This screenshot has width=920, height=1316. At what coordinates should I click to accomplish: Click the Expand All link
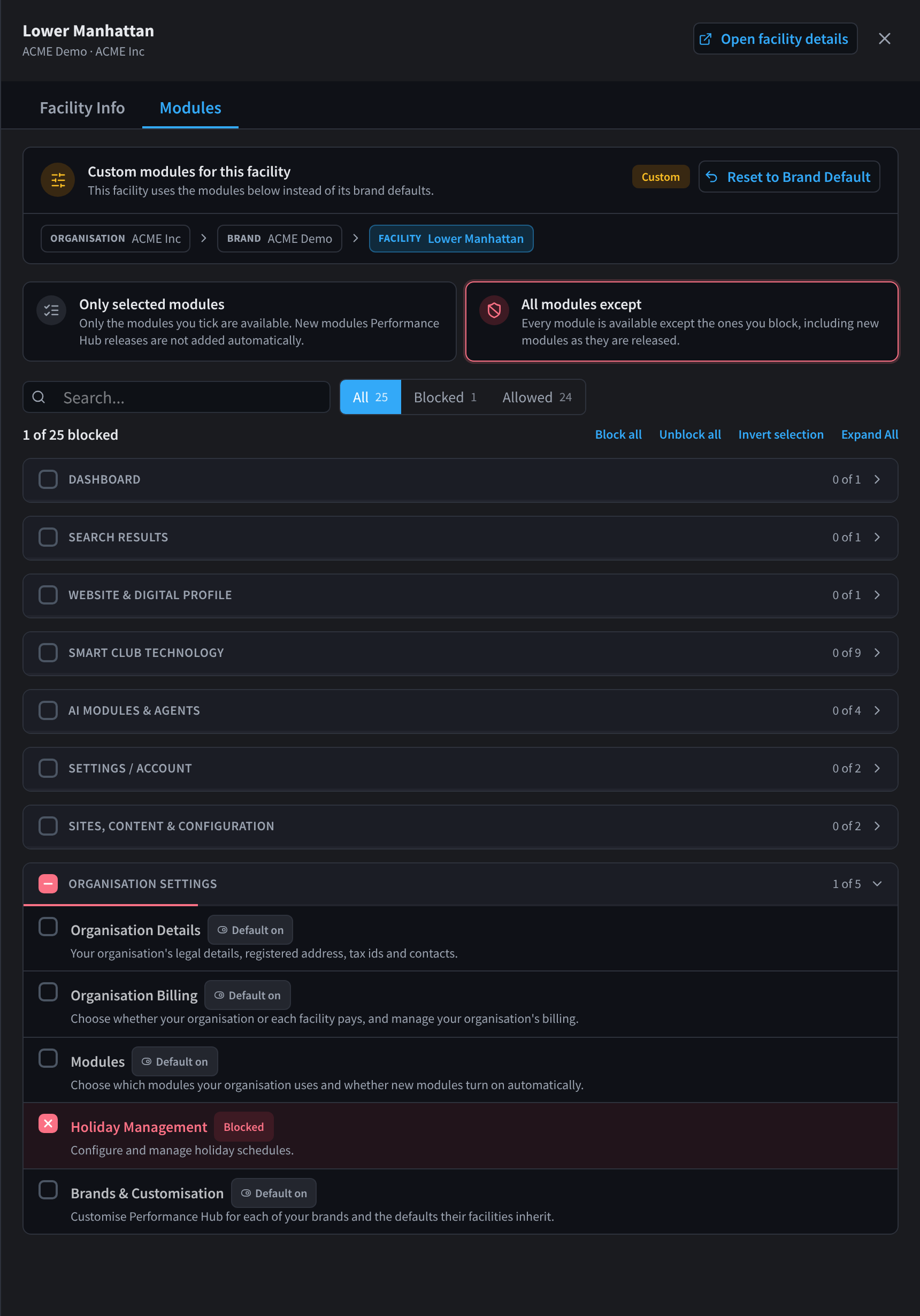(x=870, y=434)
